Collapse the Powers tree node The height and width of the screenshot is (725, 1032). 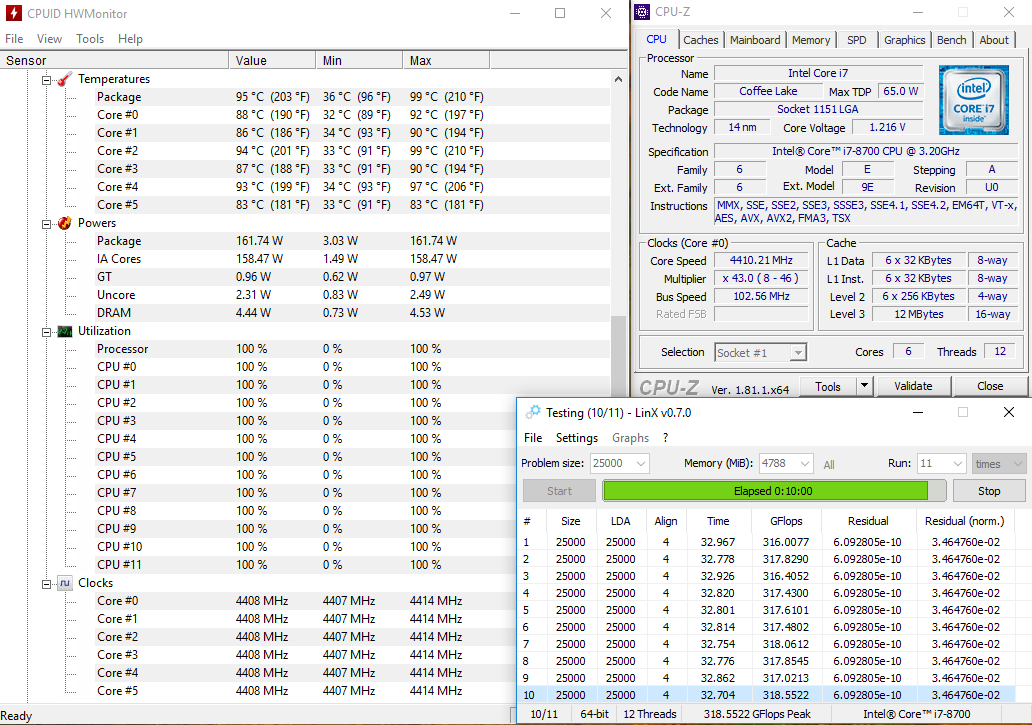[46, 224]
